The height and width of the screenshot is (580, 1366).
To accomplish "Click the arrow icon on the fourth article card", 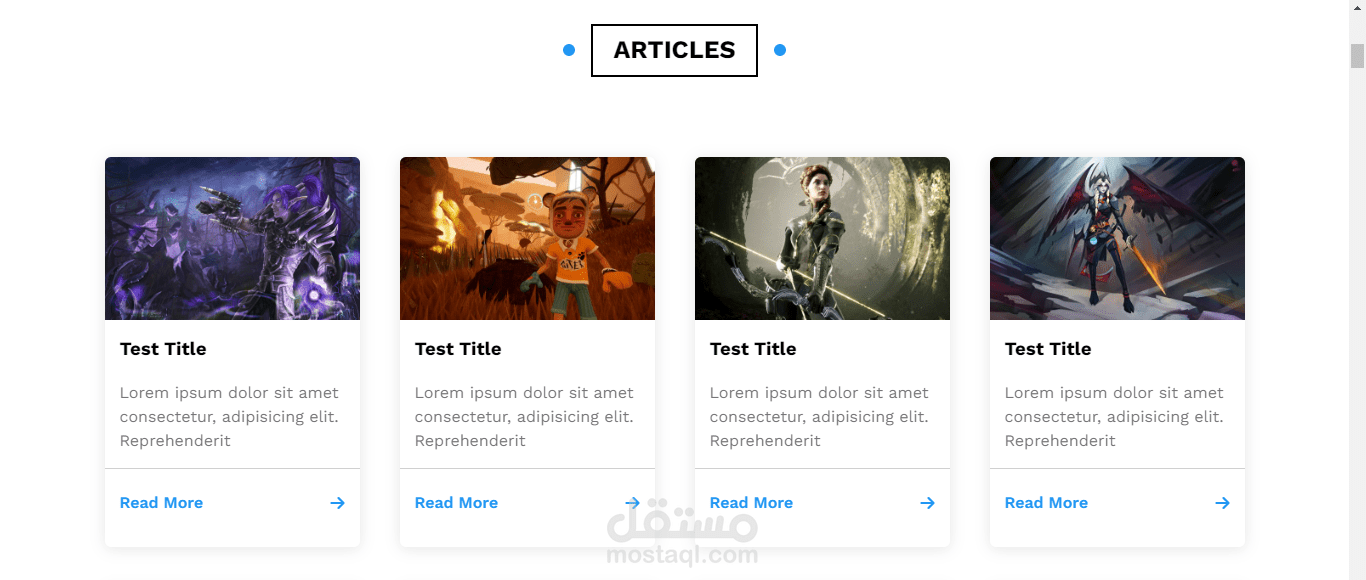I will point(1222,503).
